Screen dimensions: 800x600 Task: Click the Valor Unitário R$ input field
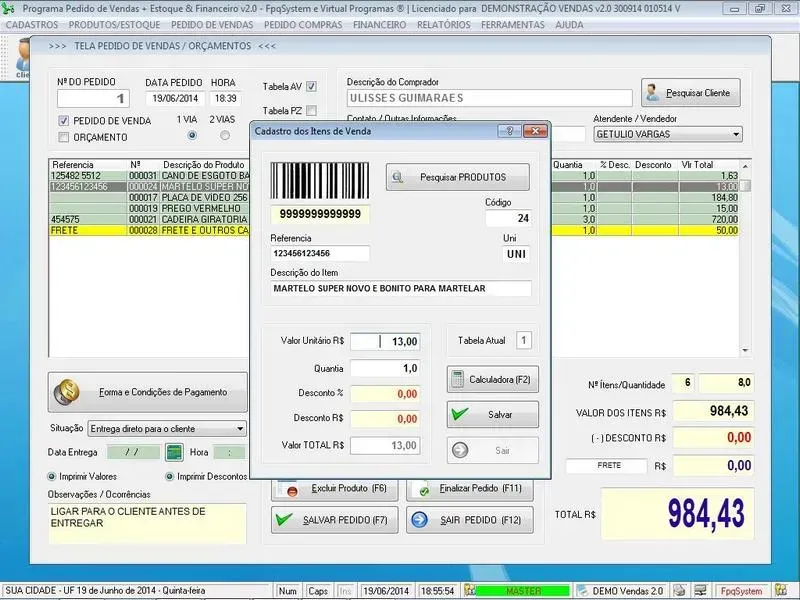[385, 341]
